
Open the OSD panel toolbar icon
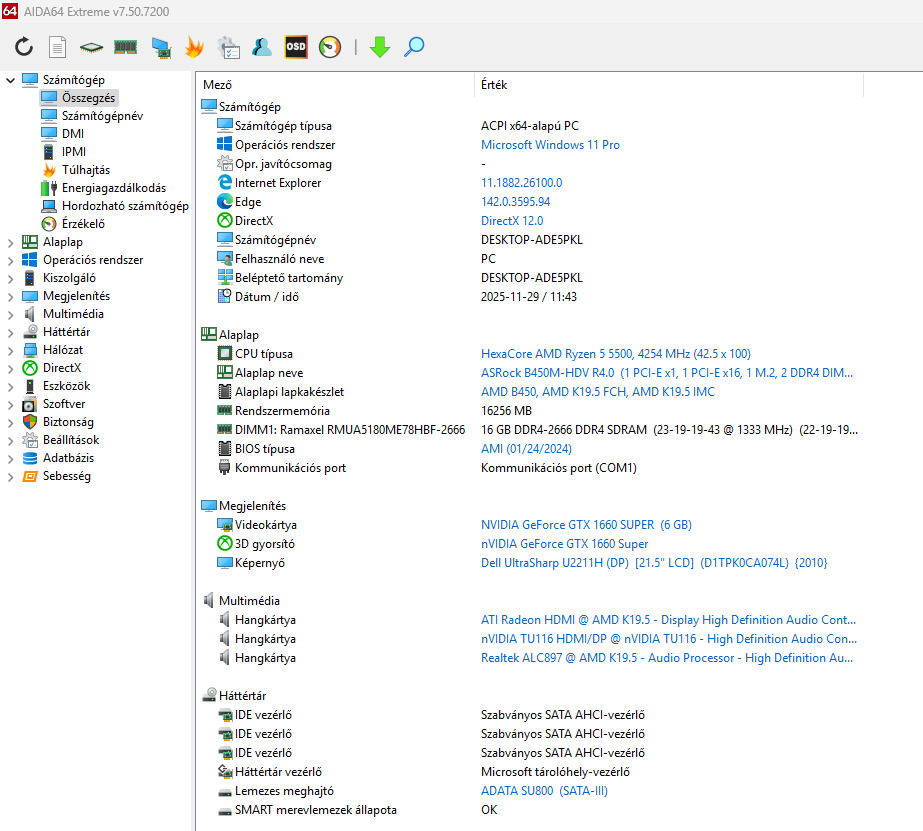296,46
